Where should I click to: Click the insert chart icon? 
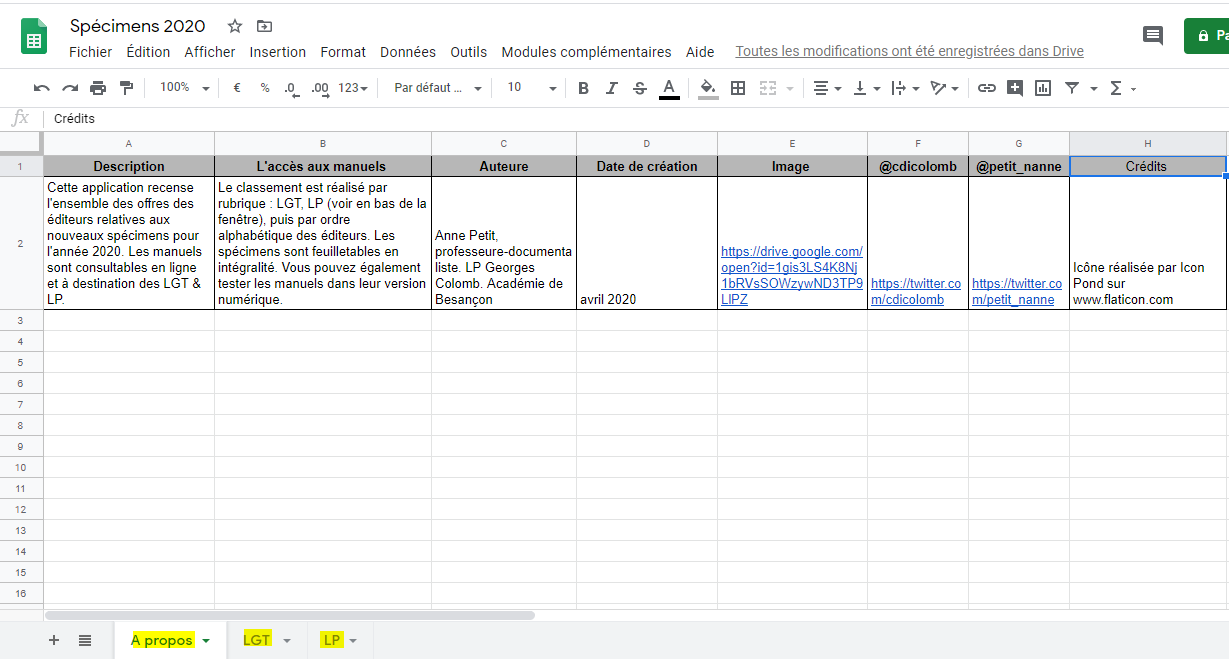1043,88
